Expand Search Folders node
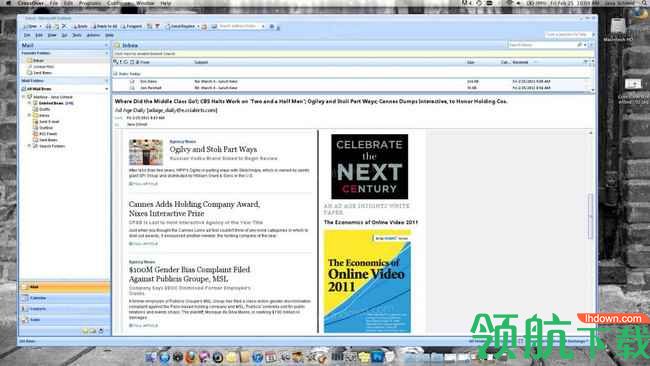Image resolution: width=650 pixels, height=366 pixels. point(29,146)
